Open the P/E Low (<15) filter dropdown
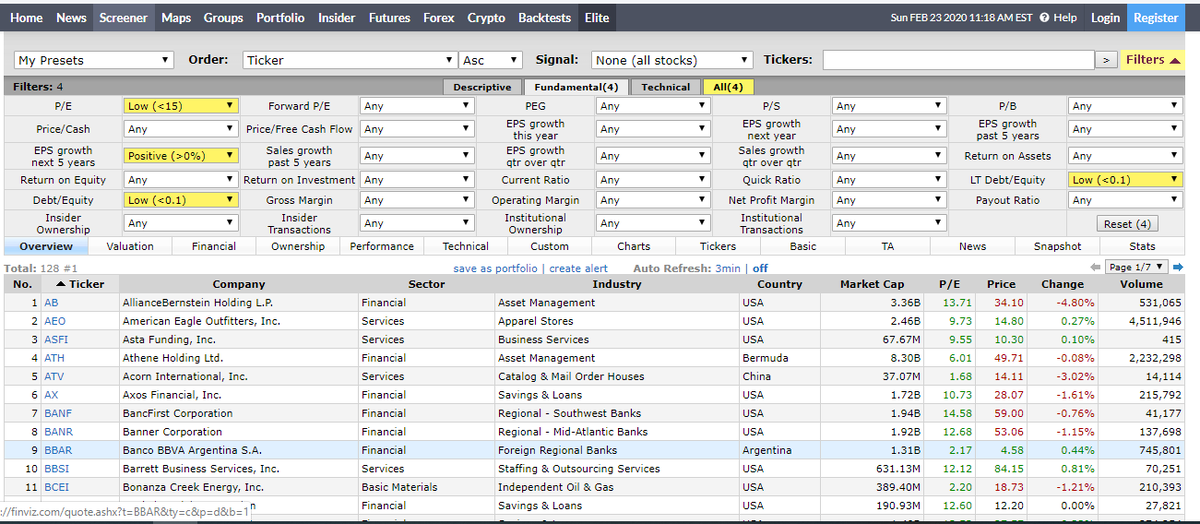This screenshot has width=1200, height=524. [x=181, y=105]
